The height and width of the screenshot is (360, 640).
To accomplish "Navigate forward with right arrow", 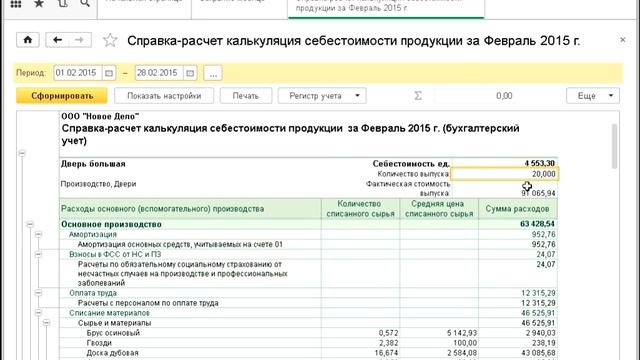I will (80, 40).
